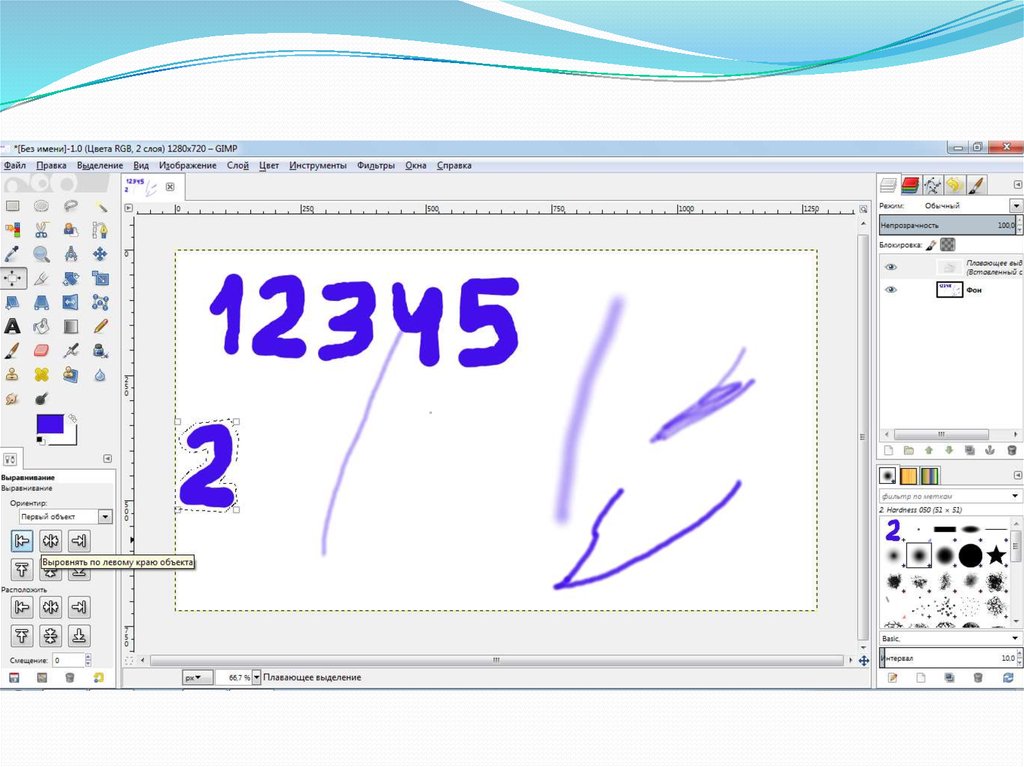
Task: Select the Fuzzy Select wand tool
Action: coord(100,206)
